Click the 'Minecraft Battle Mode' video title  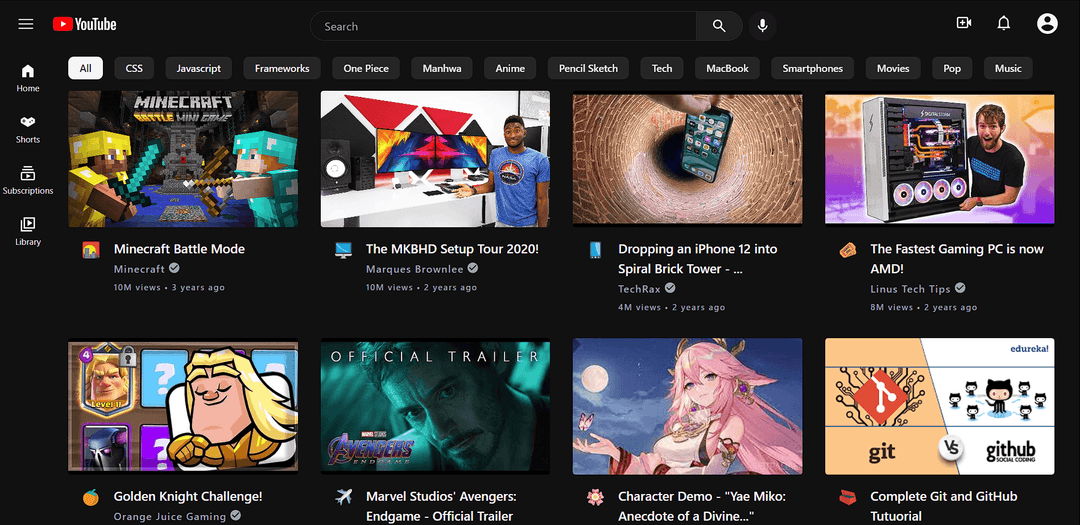pyautogui.click(x=179, y=249)
